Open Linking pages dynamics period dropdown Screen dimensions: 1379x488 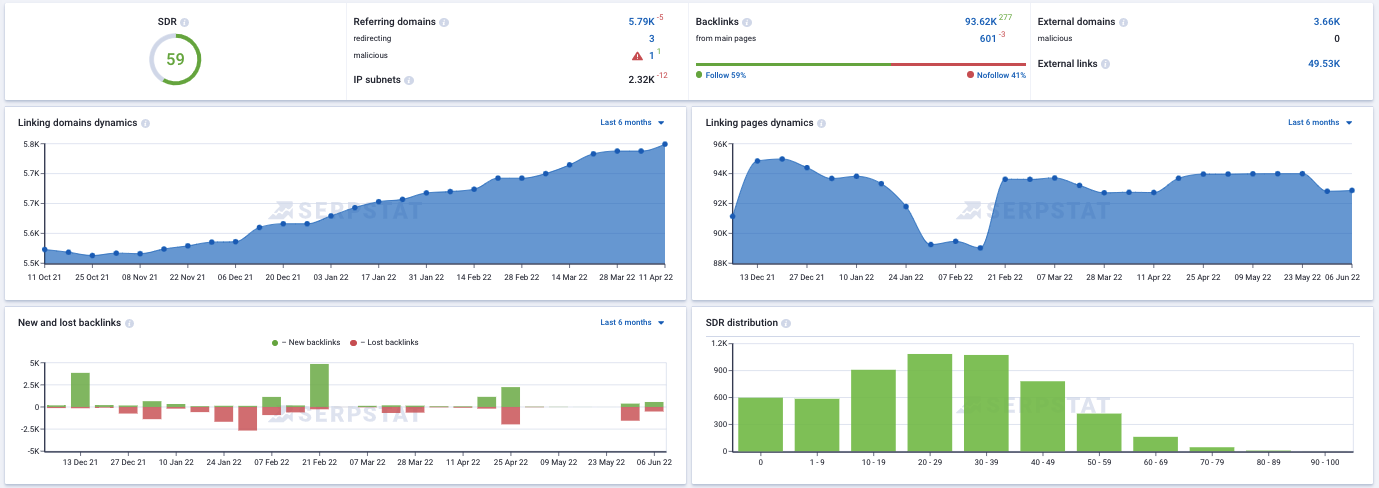tap(1320, 123)
